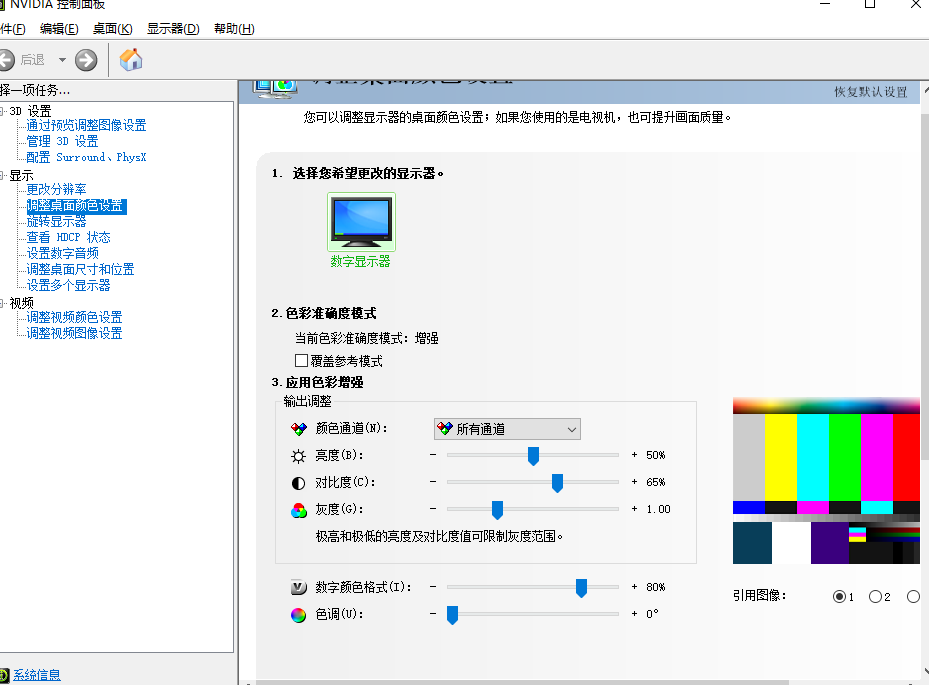Click the 对比度 half-circle icon
Screen dimensions: 929x685
pos(299,483)
